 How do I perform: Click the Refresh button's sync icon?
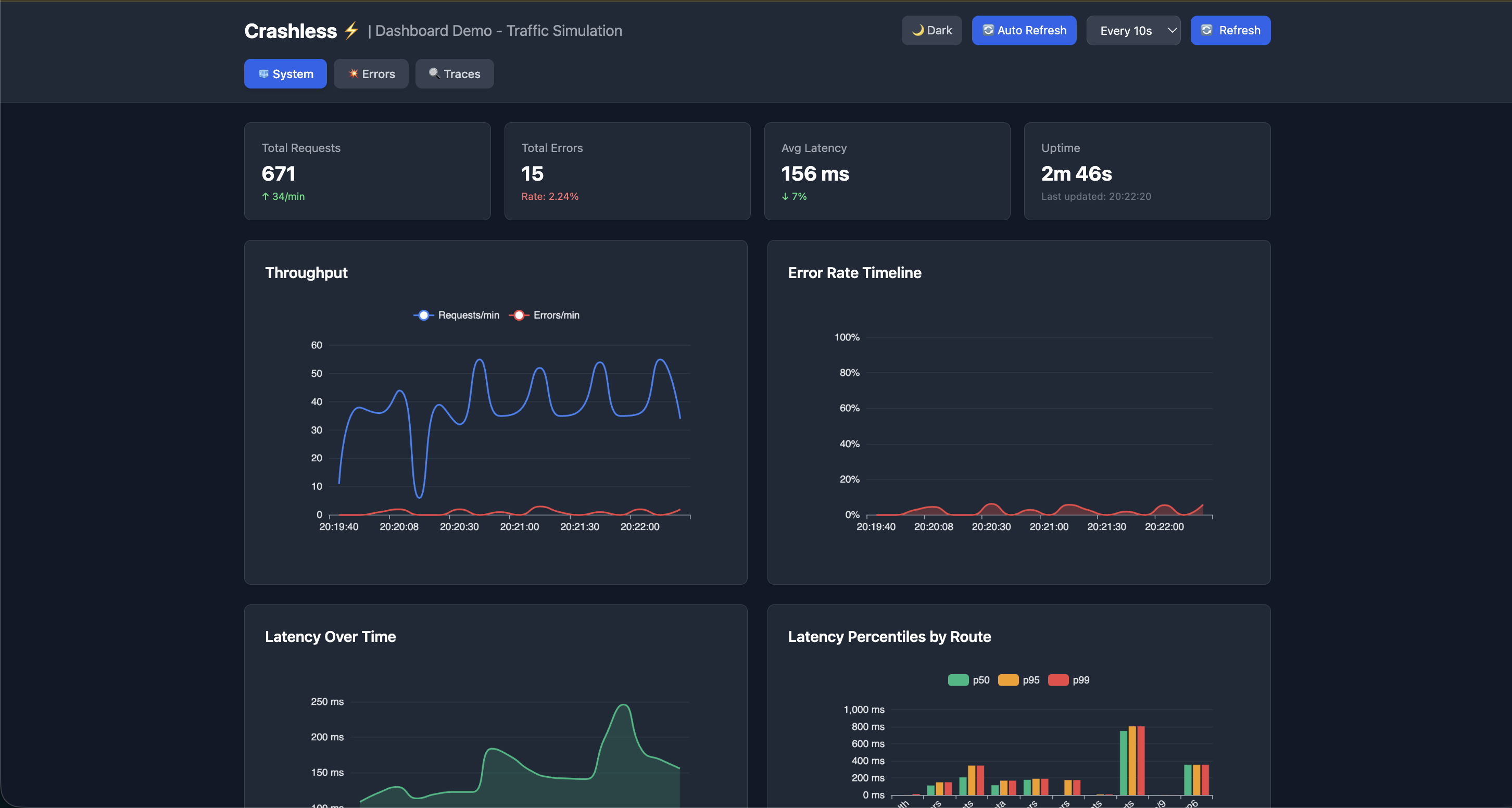coord(1206,30)
